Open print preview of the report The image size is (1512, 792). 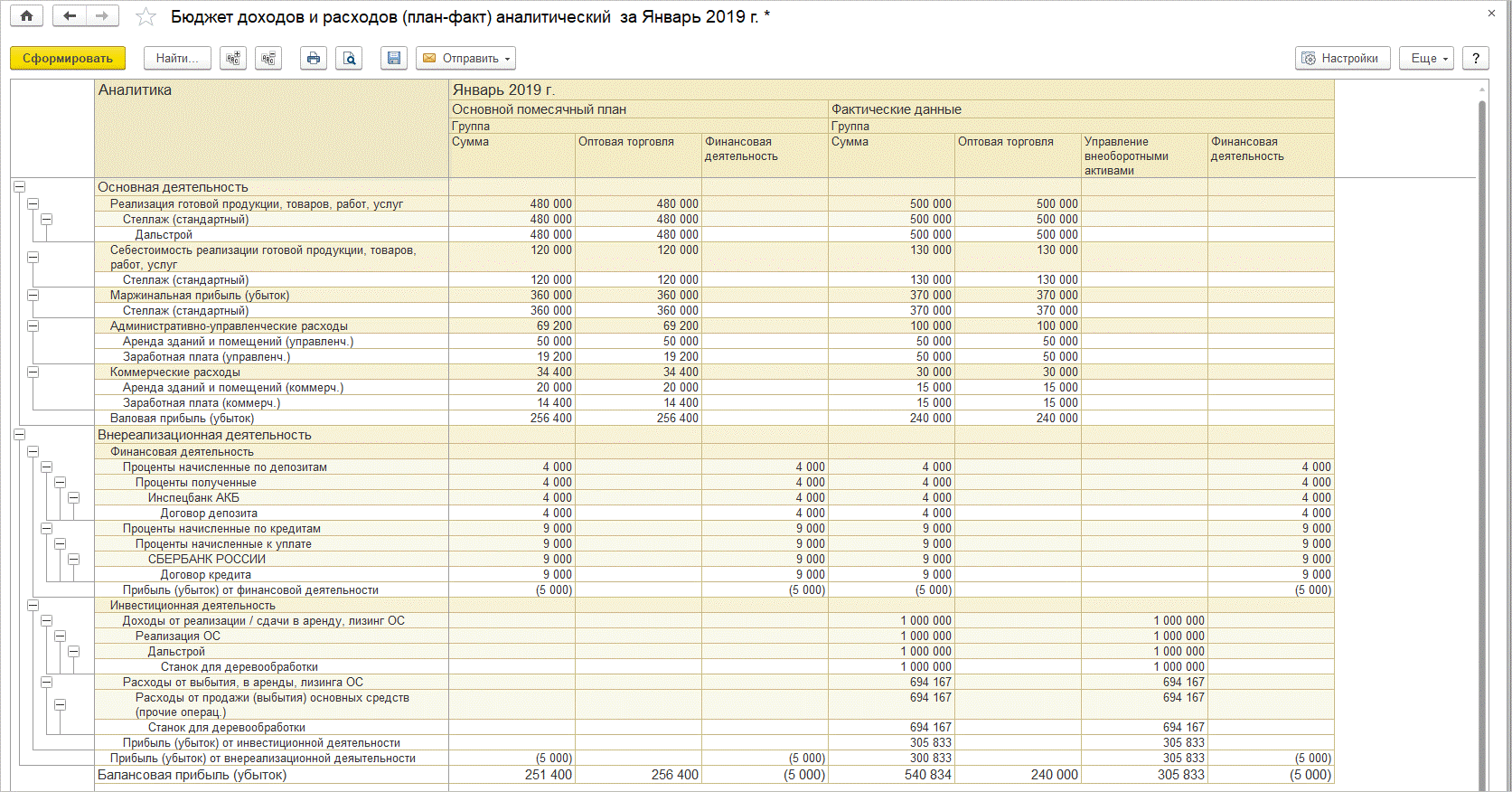tap(349, 58)
